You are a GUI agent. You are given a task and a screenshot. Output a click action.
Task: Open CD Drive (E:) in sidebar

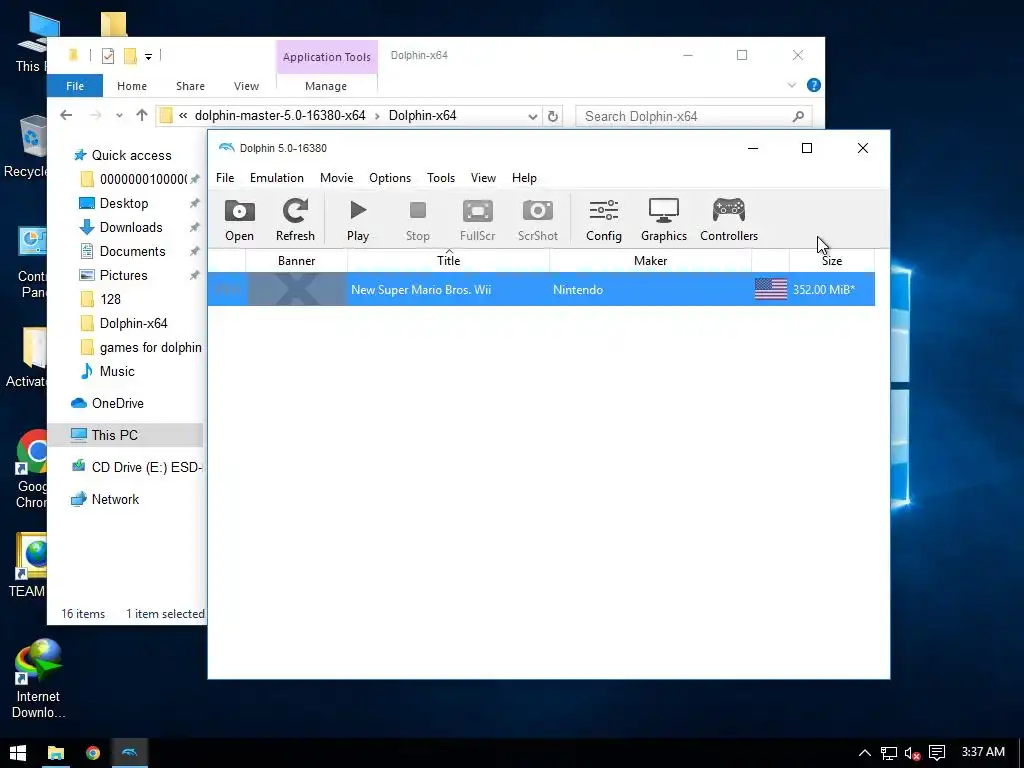[136, 467]
